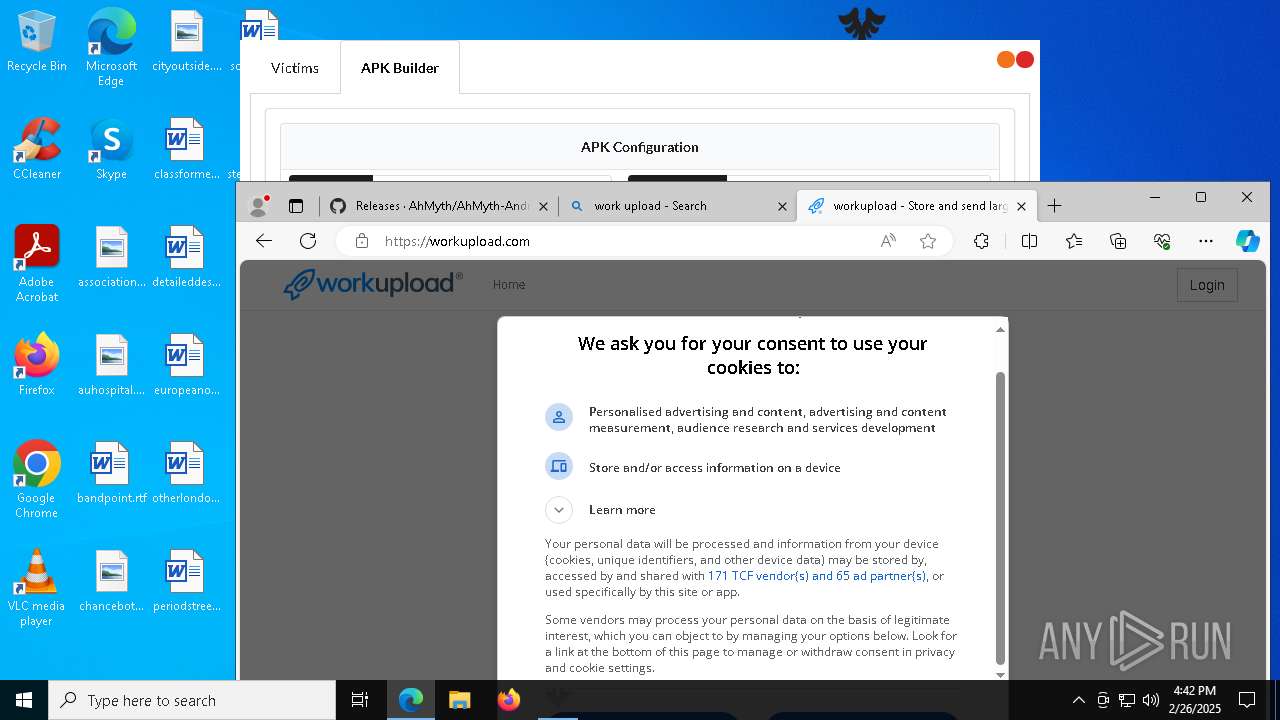Open Home link on workupload

[509, 285]
